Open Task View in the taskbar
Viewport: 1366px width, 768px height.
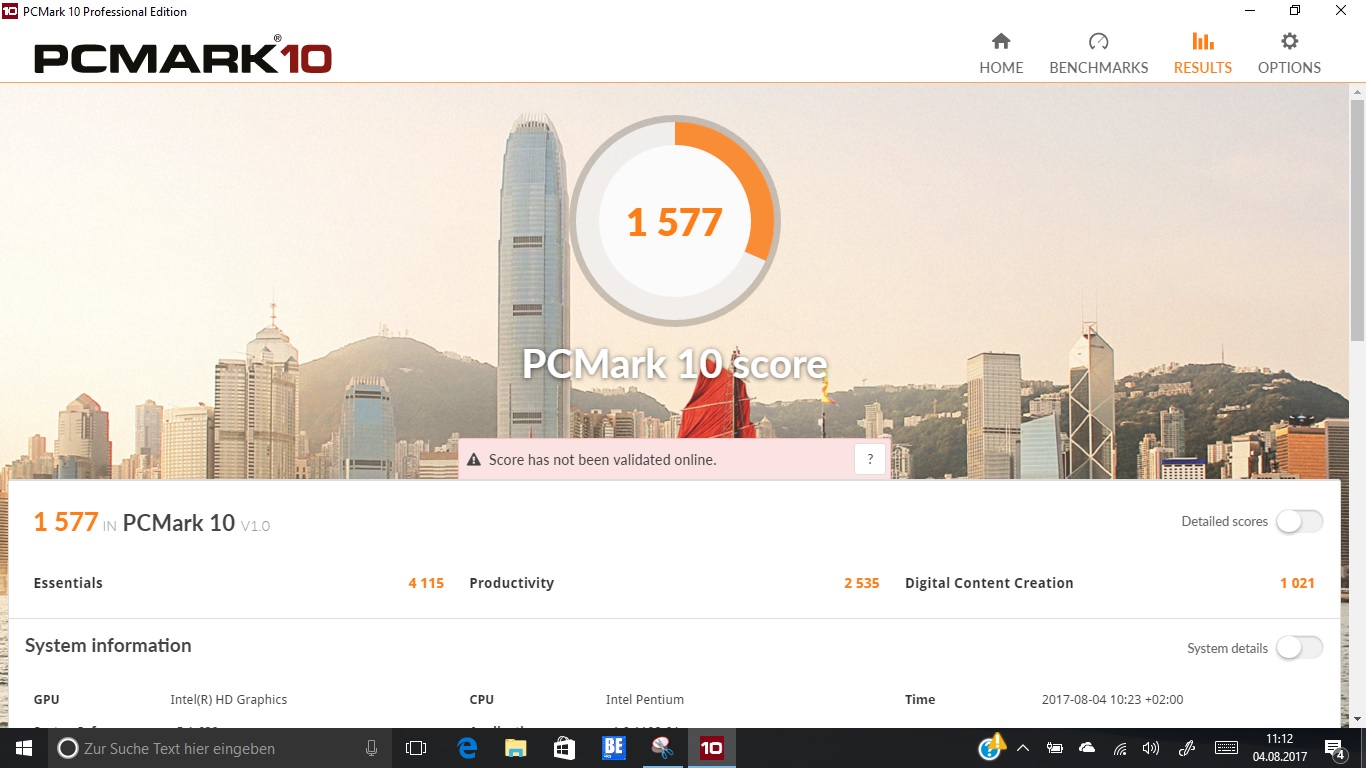pyautogui.click(x=416, y=748)
